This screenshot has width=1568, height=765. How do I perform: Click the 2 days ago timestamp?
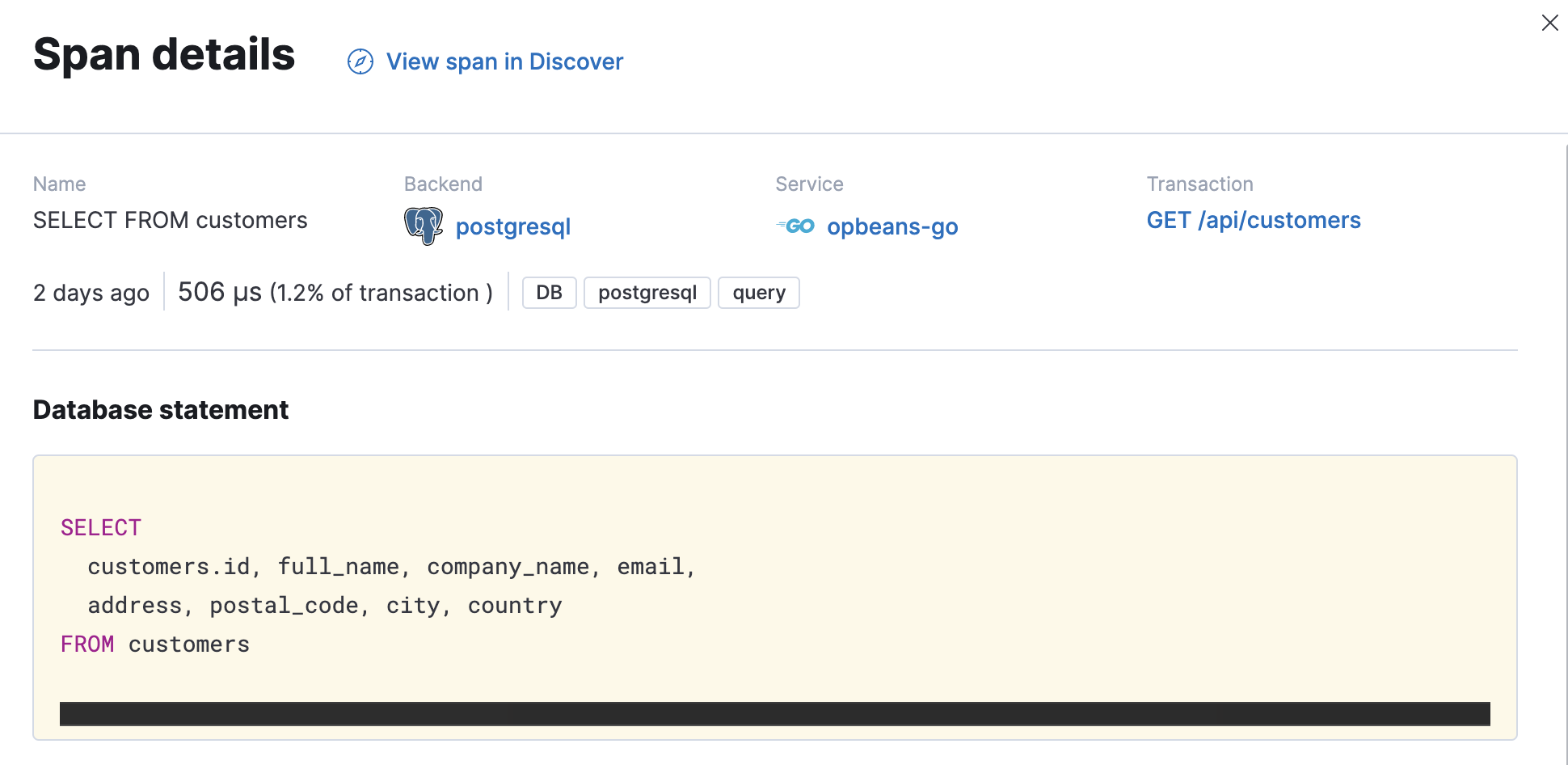click(x=91, y=292)
